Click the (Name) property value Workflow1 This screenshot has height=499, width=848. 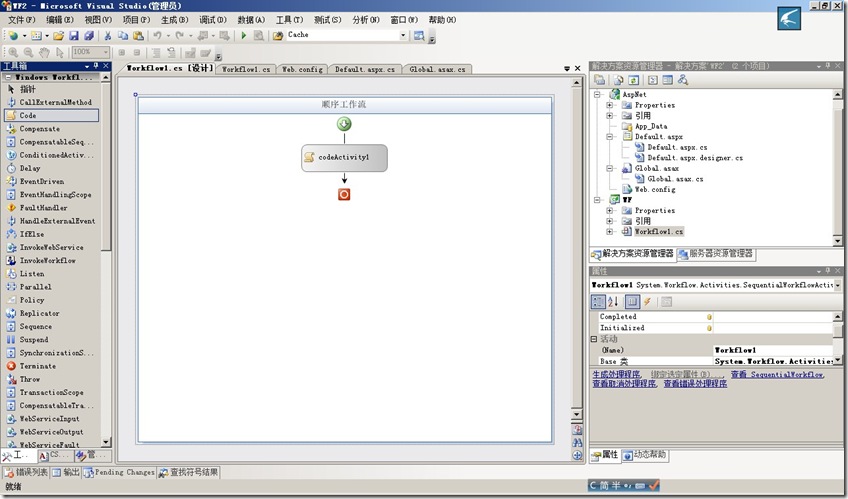(773, 350)
